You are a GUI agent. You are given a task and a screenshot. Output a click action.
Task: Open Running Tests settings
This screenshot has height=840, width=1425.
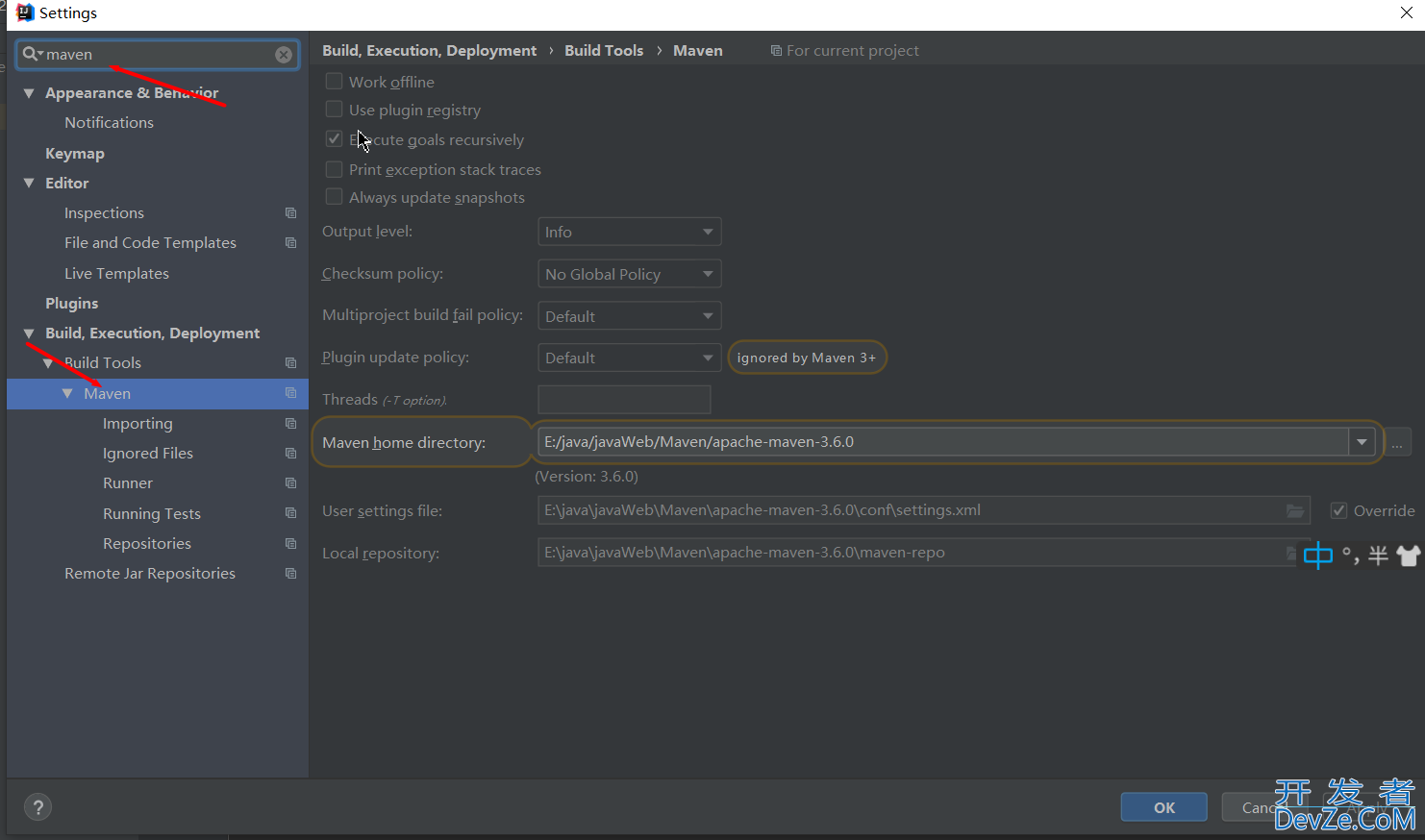coord(152,514)
